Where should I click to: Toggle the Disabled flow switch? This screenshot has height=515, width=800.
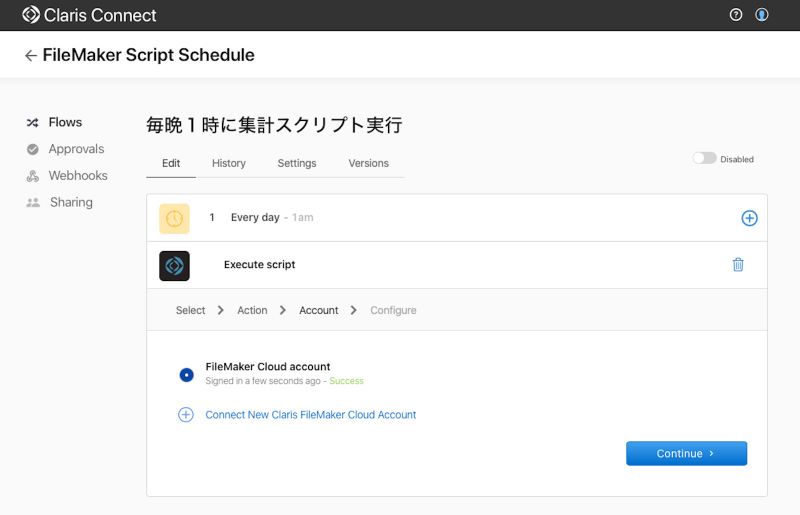(704, 158)
